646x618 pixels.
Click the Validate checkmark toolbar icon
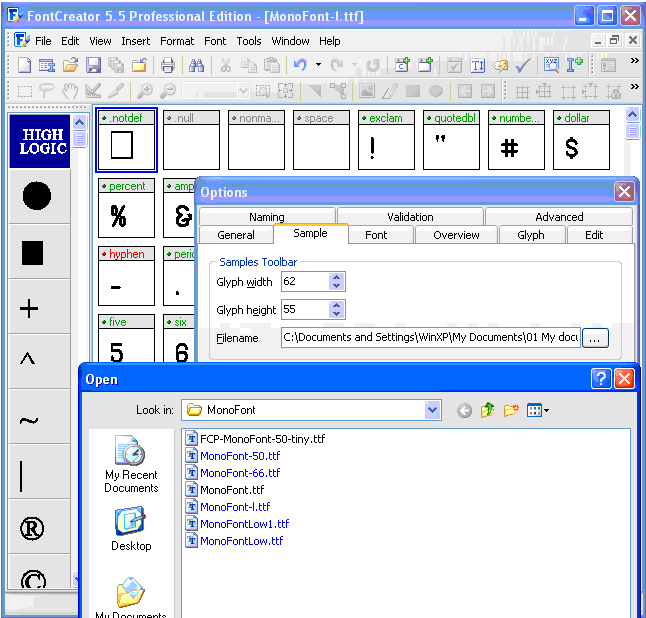(x=523, y=65)
